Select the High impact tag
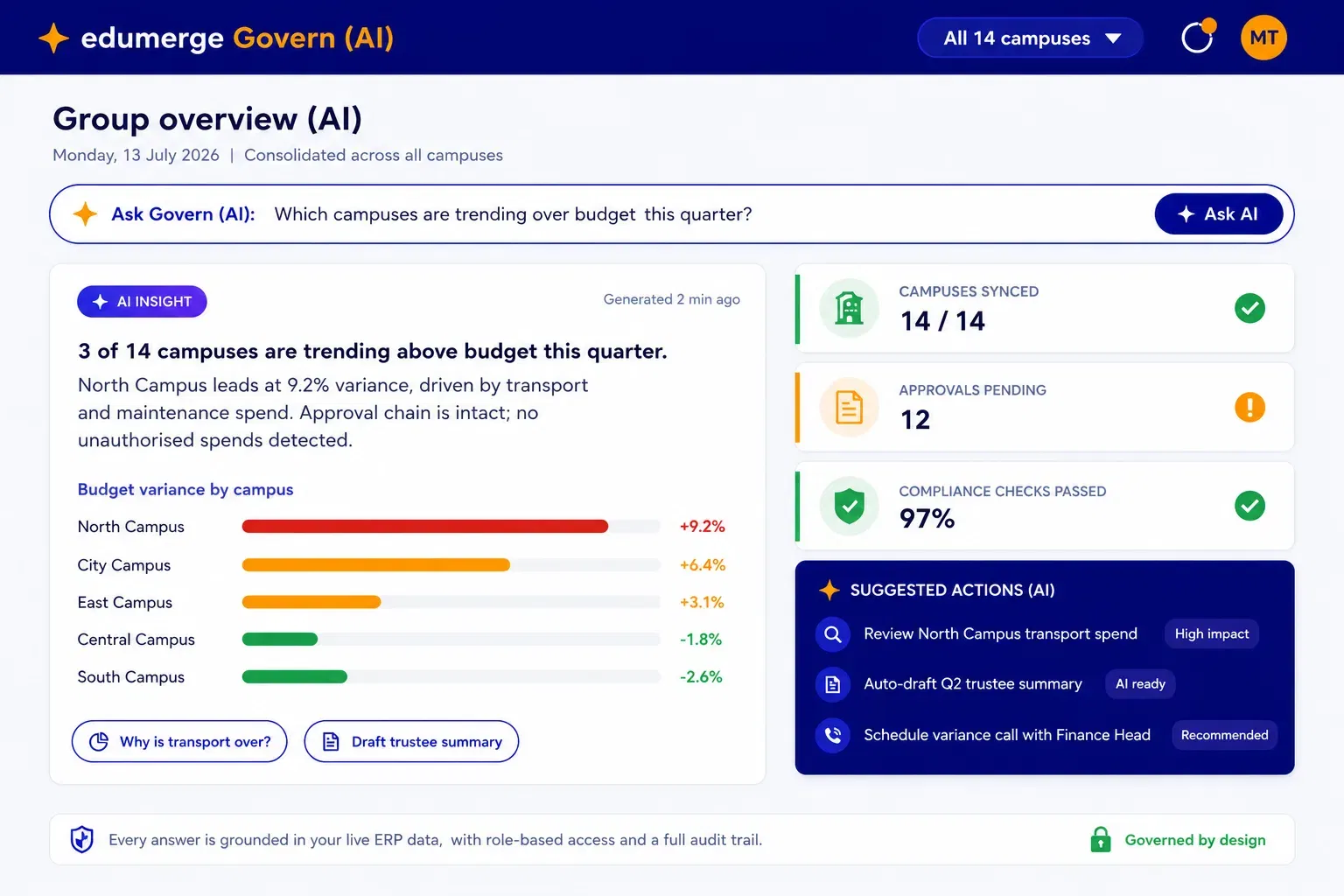 [x=1212, y=633]
